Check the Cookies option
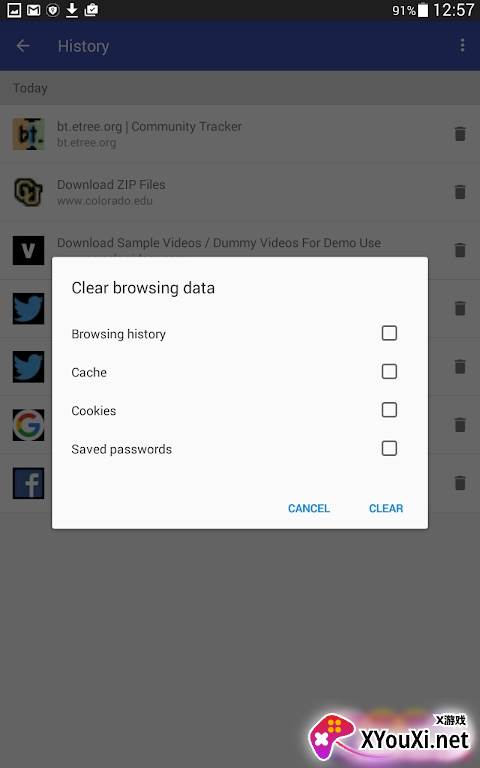The width and height of the screenshot is (480, 768). pyautogui.click(x=389, y=409)
